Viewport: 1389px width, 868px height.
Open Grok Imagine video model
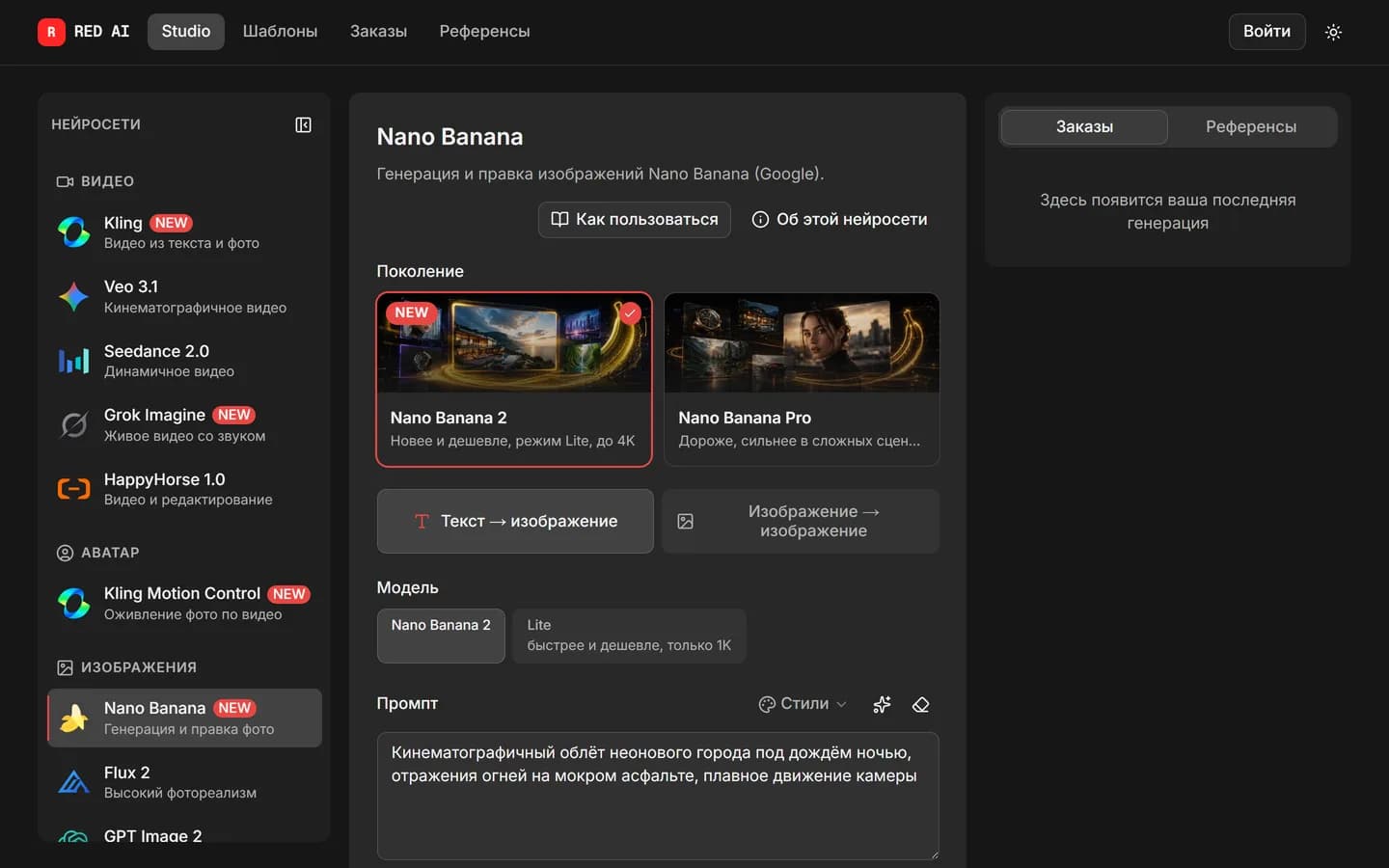(x=184, y=424)
